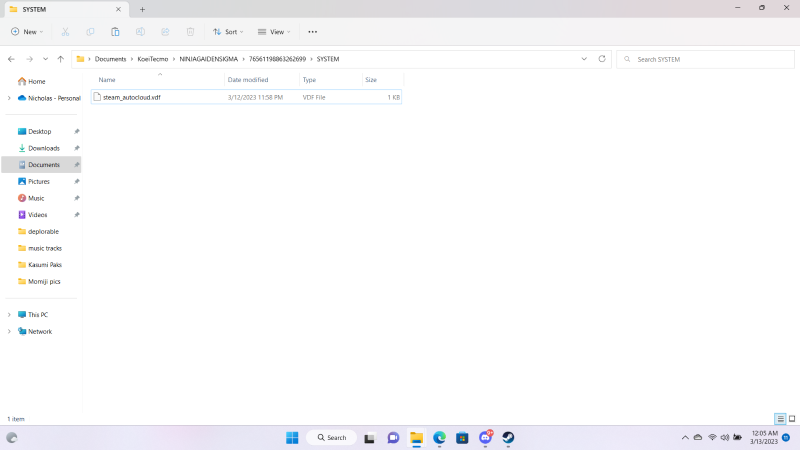Viewport: 800px width, 450px height.
Task: Select 76561198863262699 breadcrumb folder
Action: coord(278,59)
